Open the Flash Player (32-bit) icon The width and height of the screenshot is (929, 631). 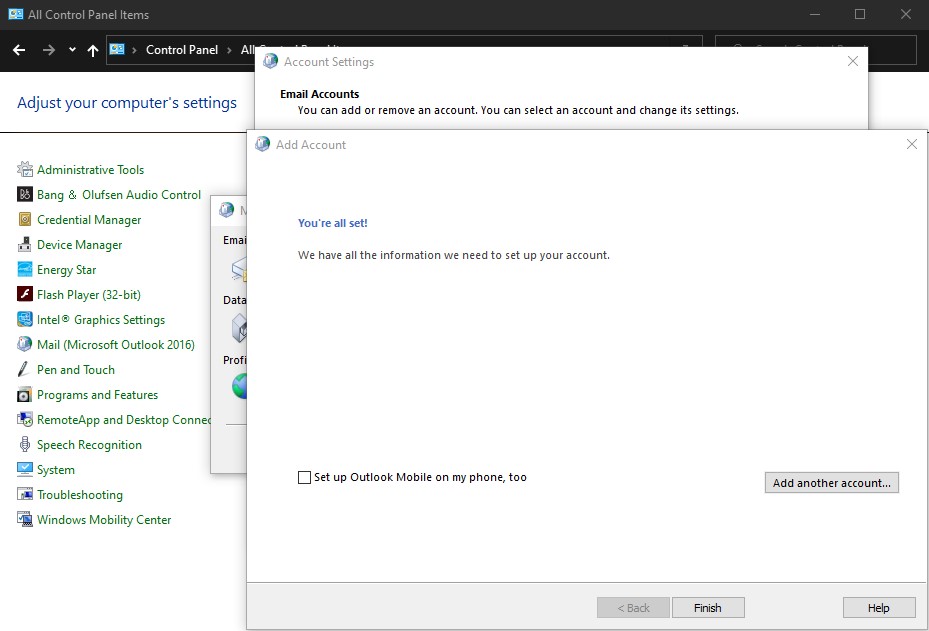click(25, 294)
